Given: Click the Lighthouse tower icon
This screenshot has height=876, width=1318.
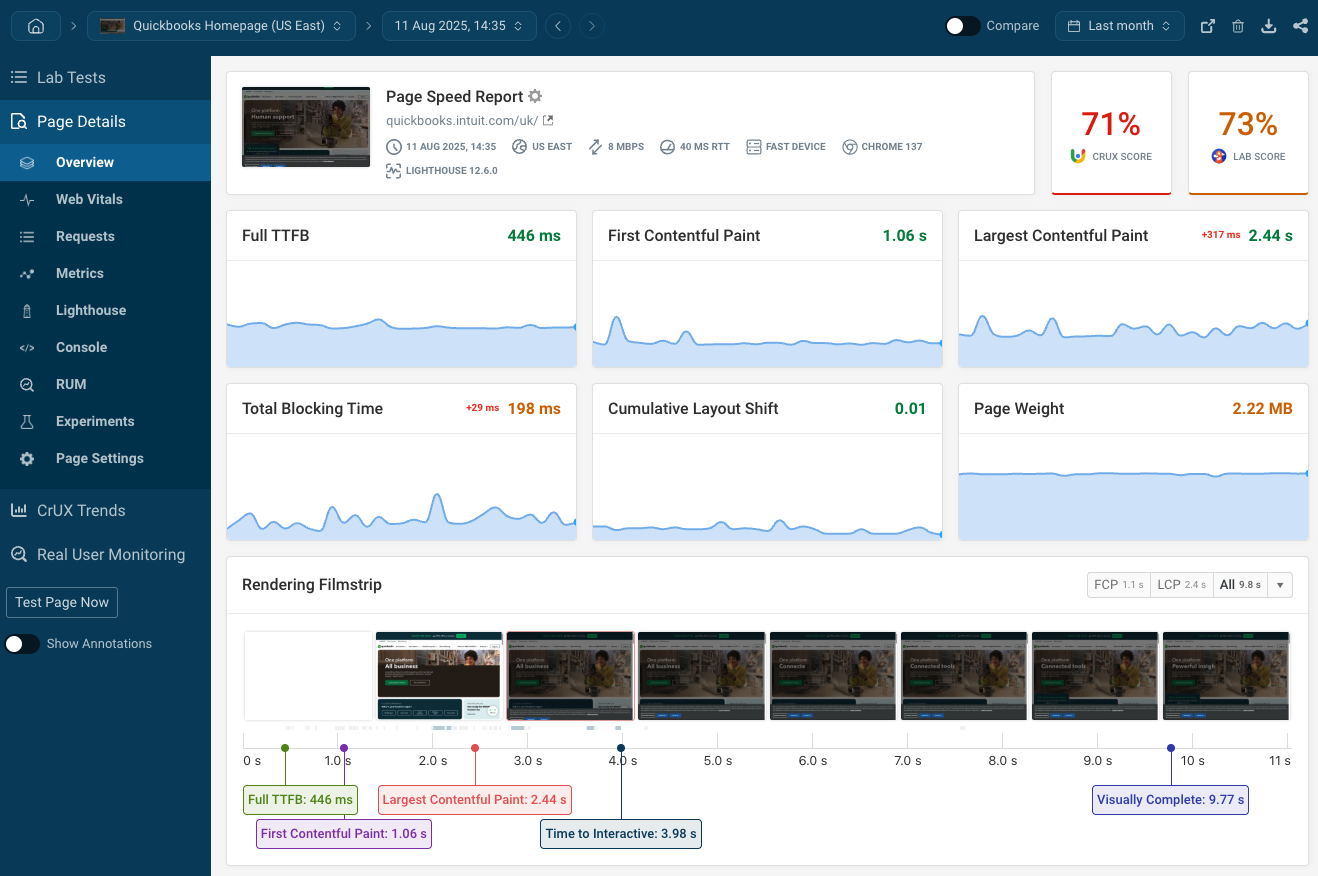Looking at the screenshot, I should click(x=27, y=311).
